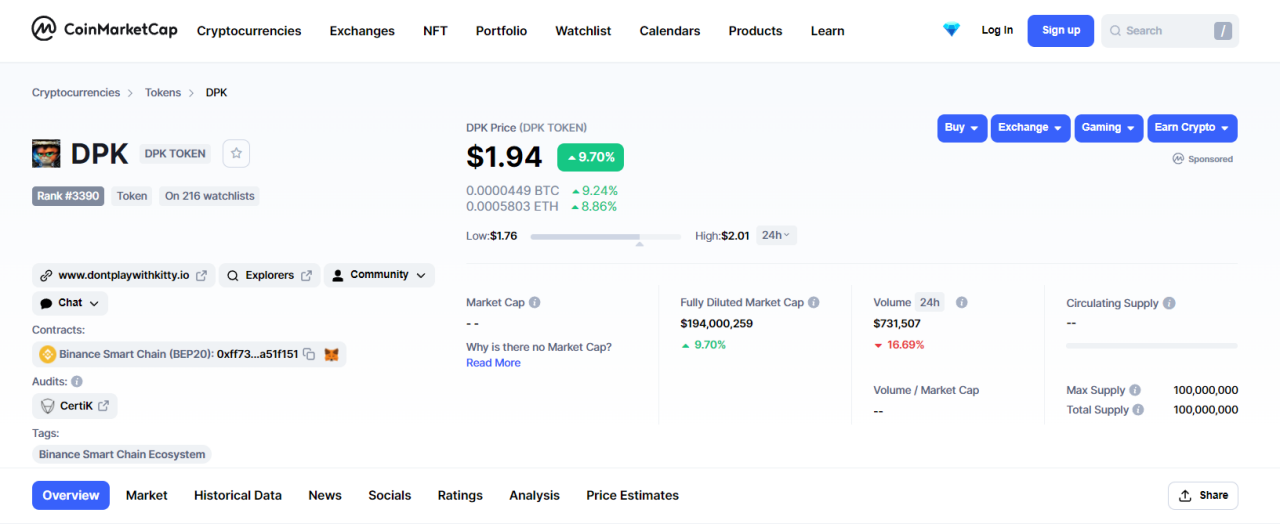Go to Portfolio
1280x531 pixels.
(x=501, y=31)
